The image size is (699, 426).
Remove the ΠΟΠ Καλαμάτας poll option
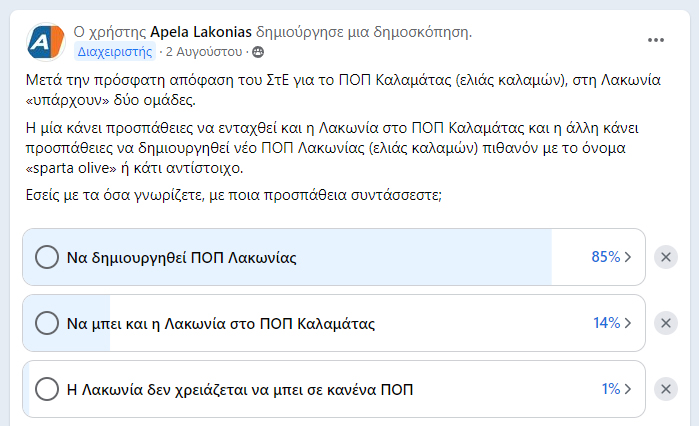pos(666,323)
